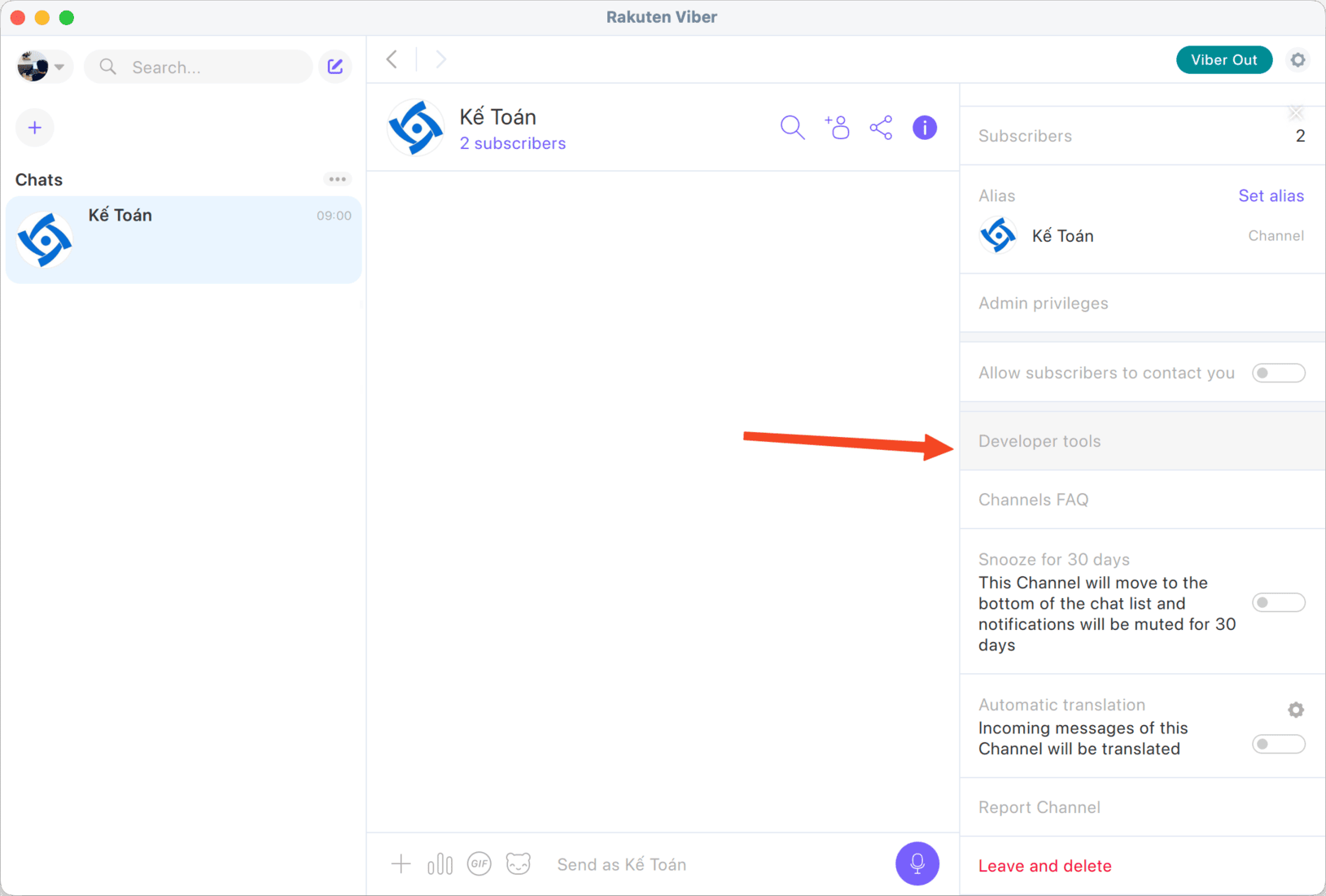Screen dimensions: 1326x896
Task: Click the Viber Out button
Action: 1224,59
